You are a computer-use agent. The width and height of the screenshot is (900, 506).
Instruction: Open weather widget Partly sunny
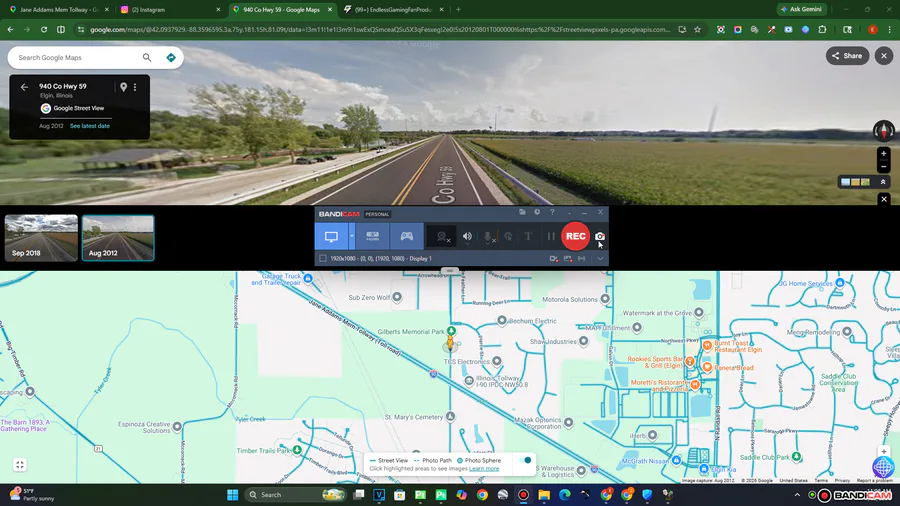(x=33, y=495)
